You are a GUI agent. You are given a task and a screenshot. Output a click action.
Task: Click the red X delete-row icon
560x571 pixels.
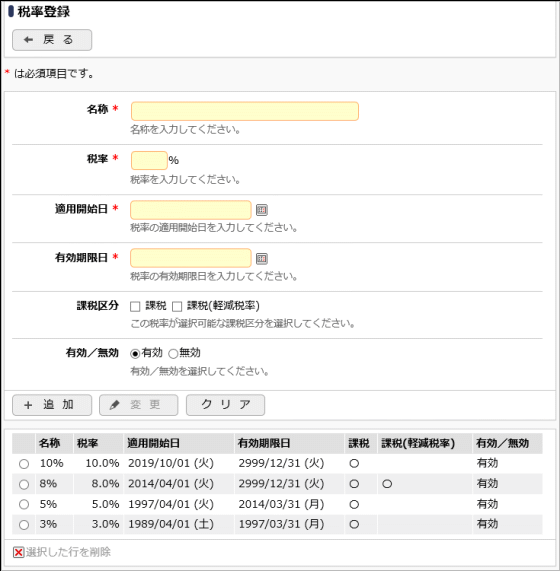19,552
